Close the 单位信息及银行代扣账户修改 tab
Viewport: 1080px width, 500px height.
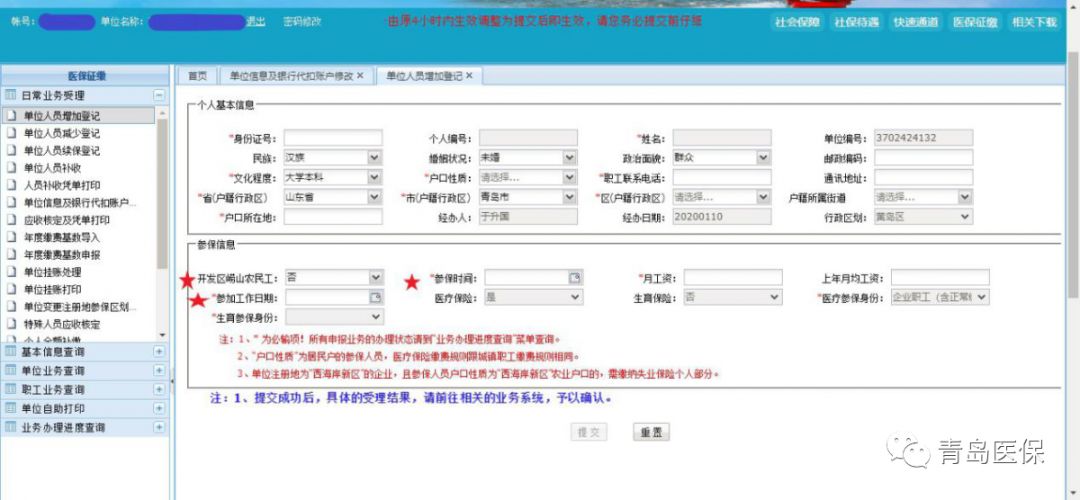(x=360, y=76)
